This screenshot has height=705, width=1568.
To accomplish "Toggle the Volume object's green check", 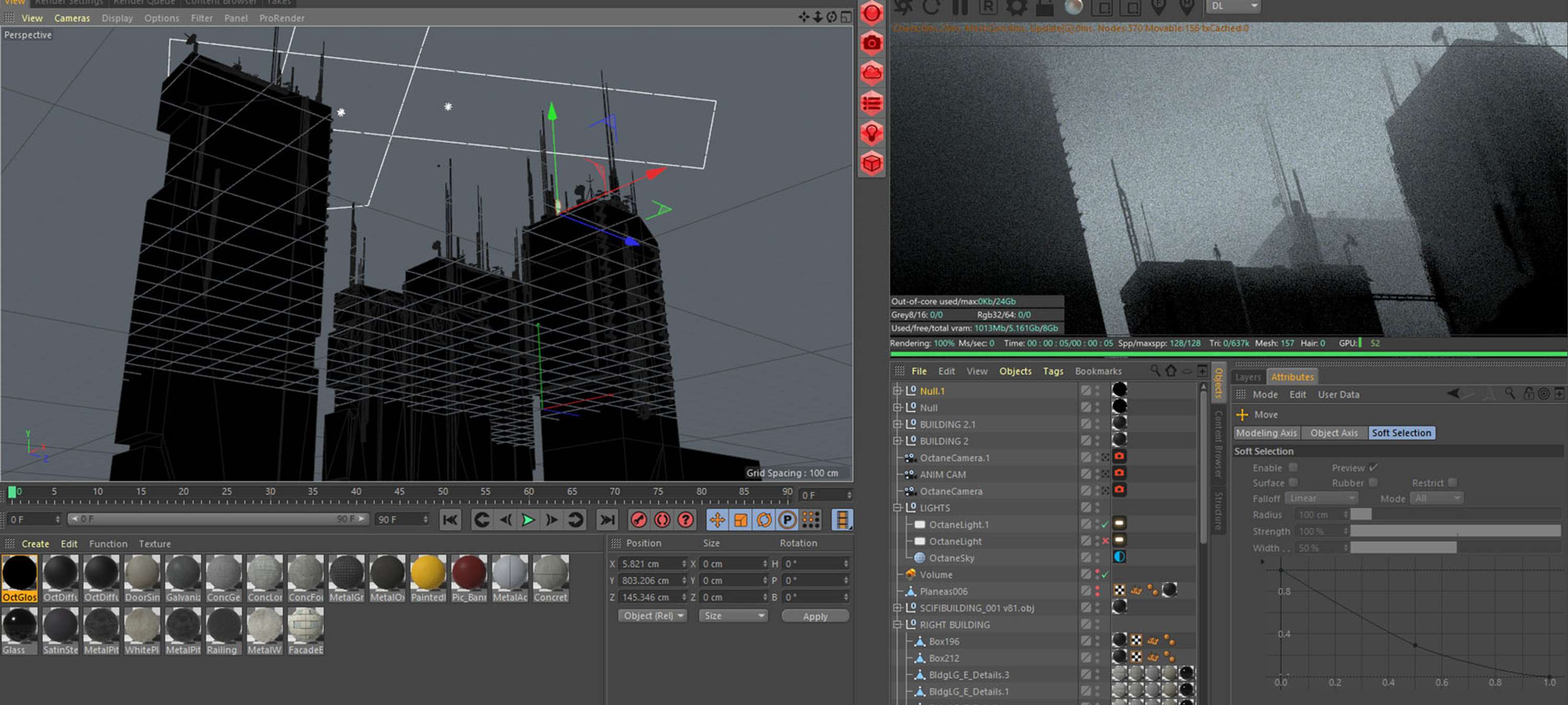I will 1105,574.
